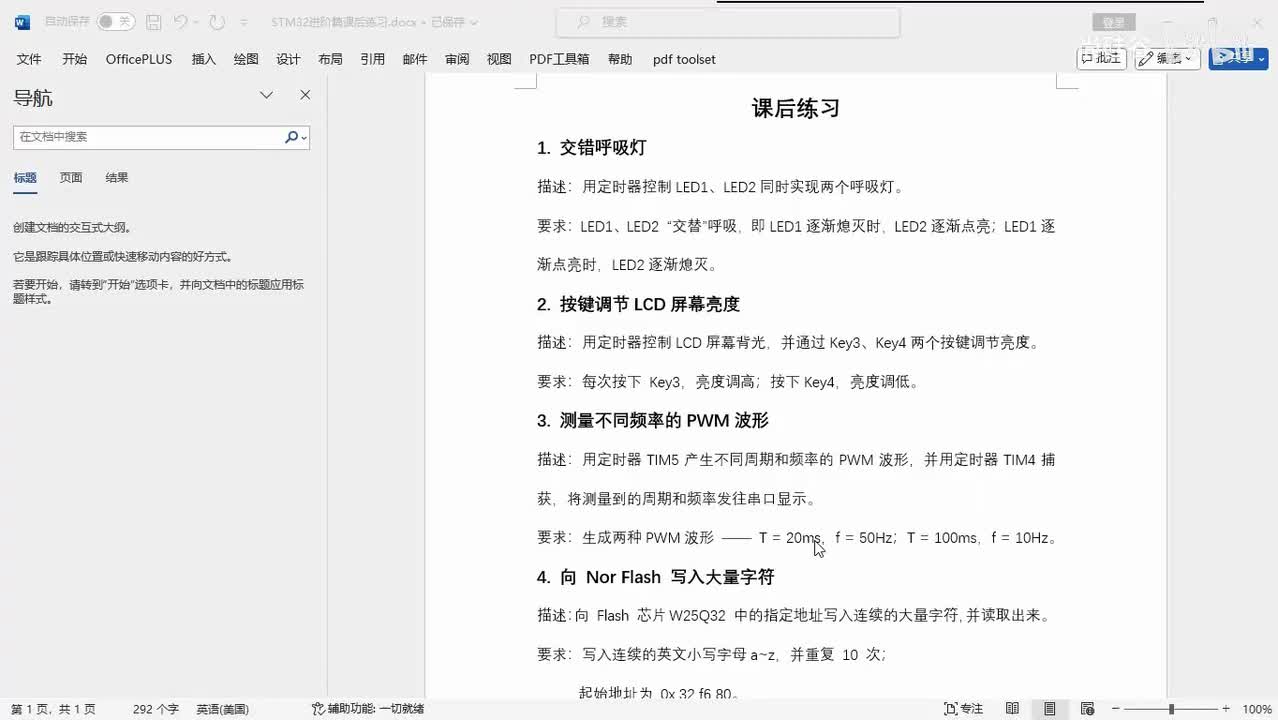Switch to the 视图 ribbon tab
Image resolution: width=1278 pixels, height=720 pixels.
coord(499,59)
